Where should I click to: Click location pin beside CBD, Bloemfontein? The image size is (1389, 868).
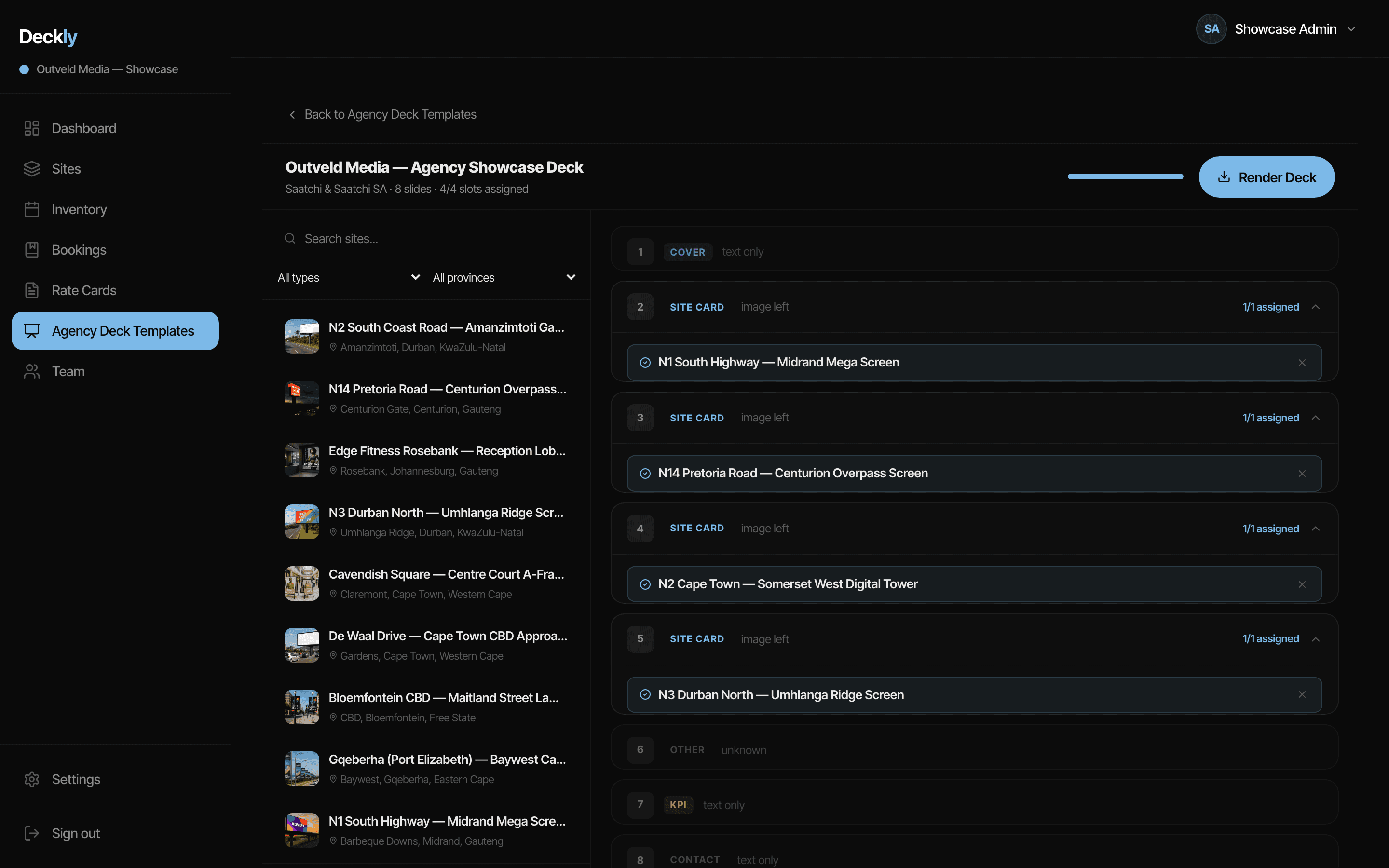click(333, 717)
